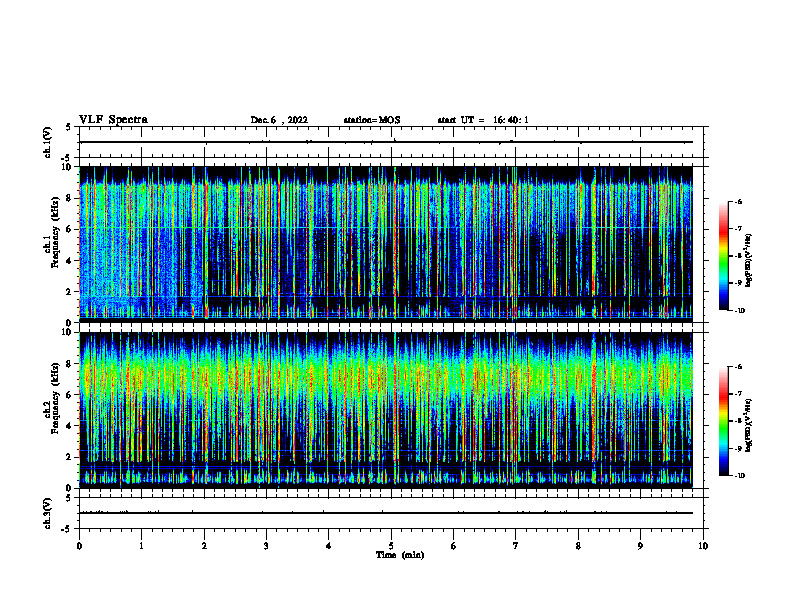Click time axis tick label '2'
The height and width of the screenshot is (612, 792).
[x=204, y=546]
